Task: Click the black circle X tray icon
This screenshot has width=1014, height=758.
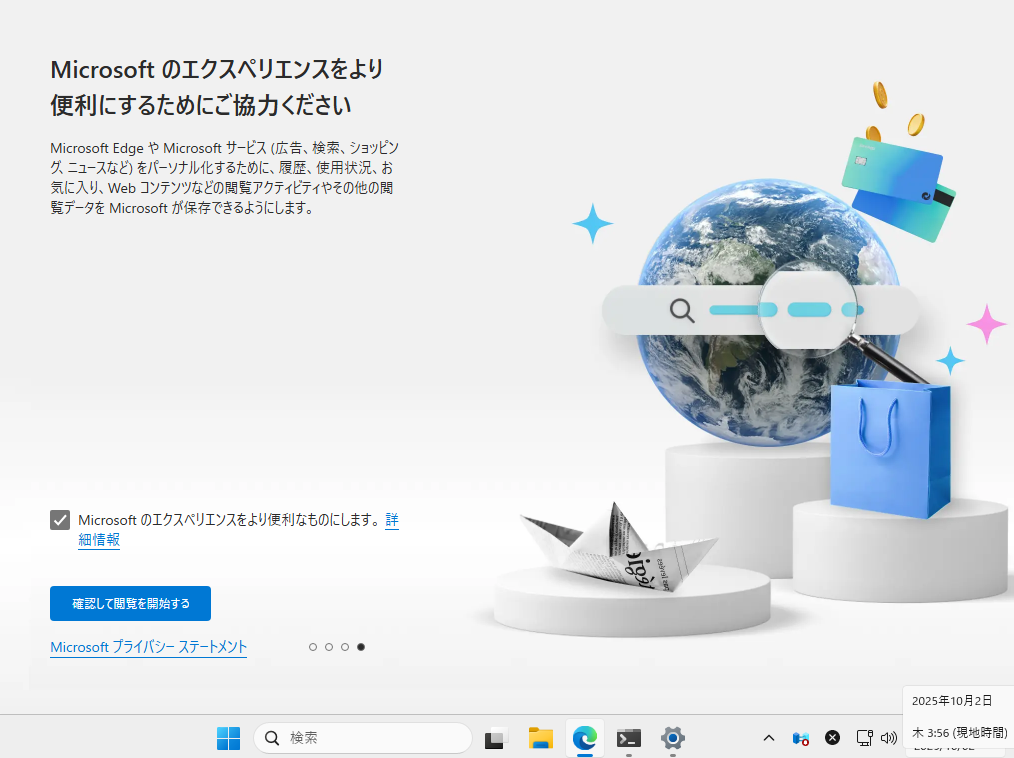Action: [x=832, y=738]
